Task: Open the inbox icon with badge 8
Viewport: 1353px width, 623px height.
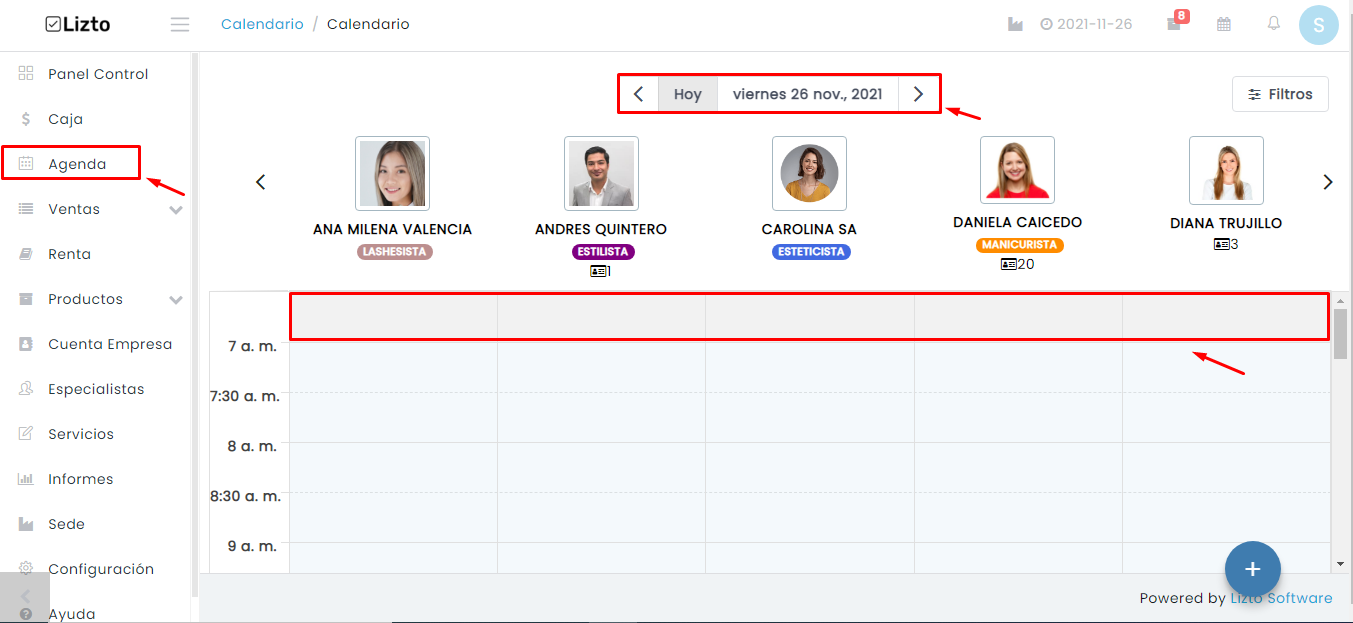Action: 1174,23
